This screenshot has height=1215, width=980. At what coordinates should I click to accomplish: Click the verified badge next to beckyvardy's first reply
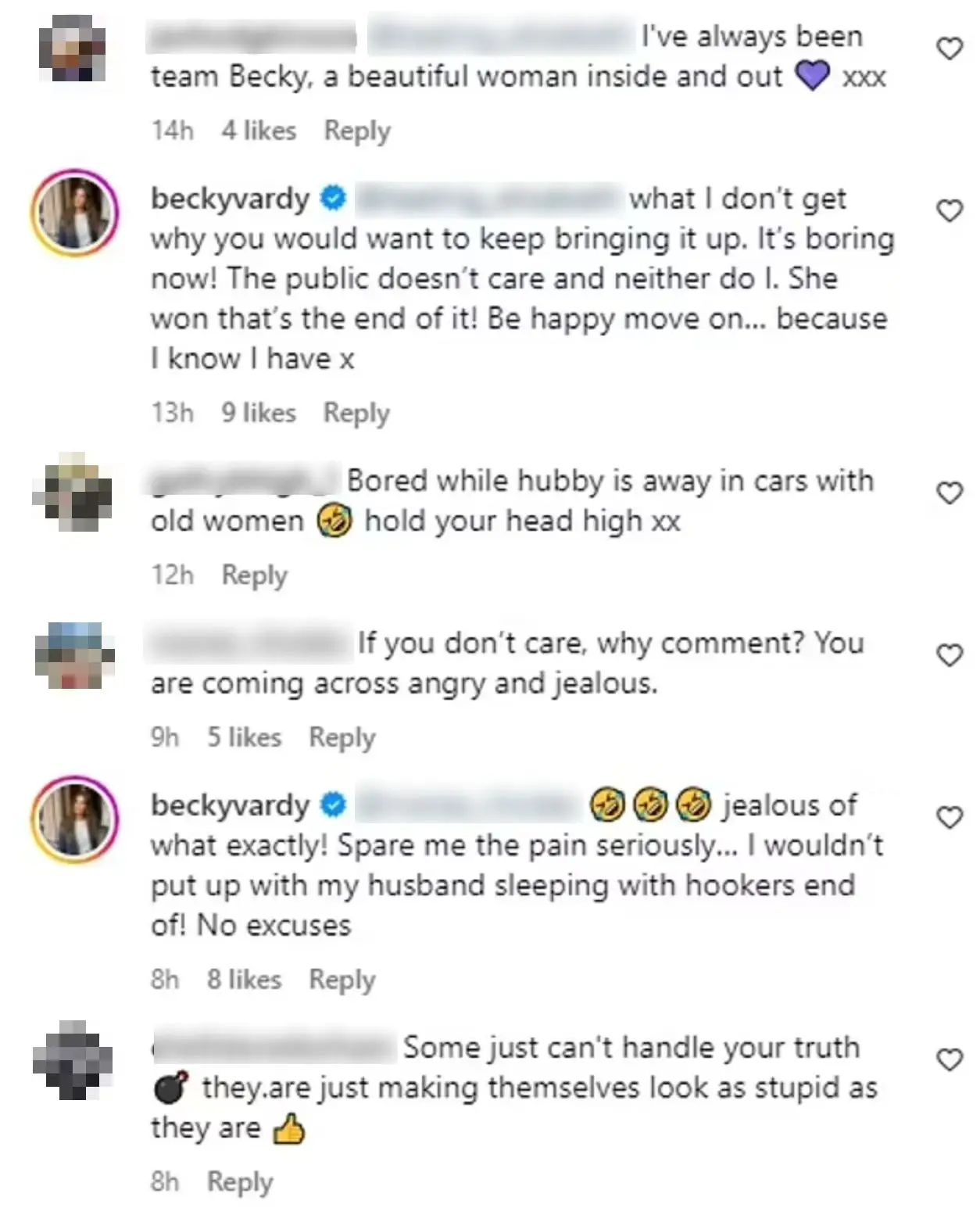coord(333,200)
